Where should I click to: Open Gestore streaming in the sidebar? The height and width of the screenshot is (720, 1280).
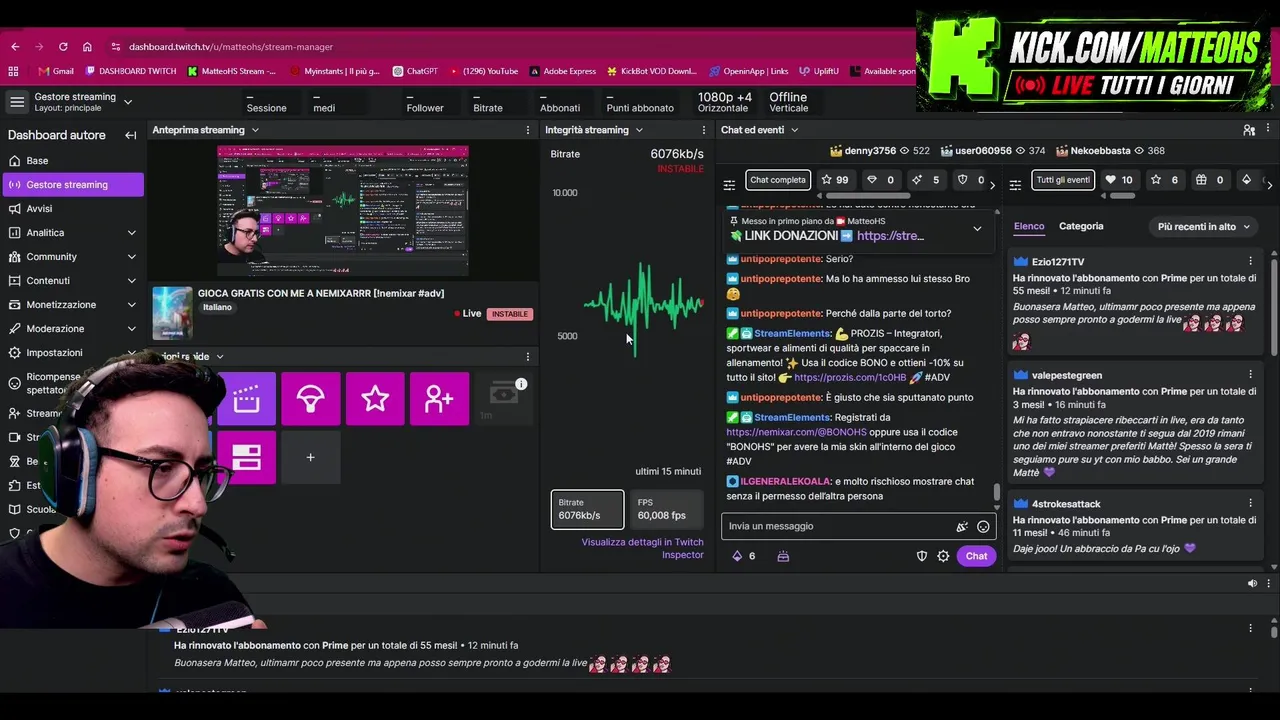[x=74, y=185]
